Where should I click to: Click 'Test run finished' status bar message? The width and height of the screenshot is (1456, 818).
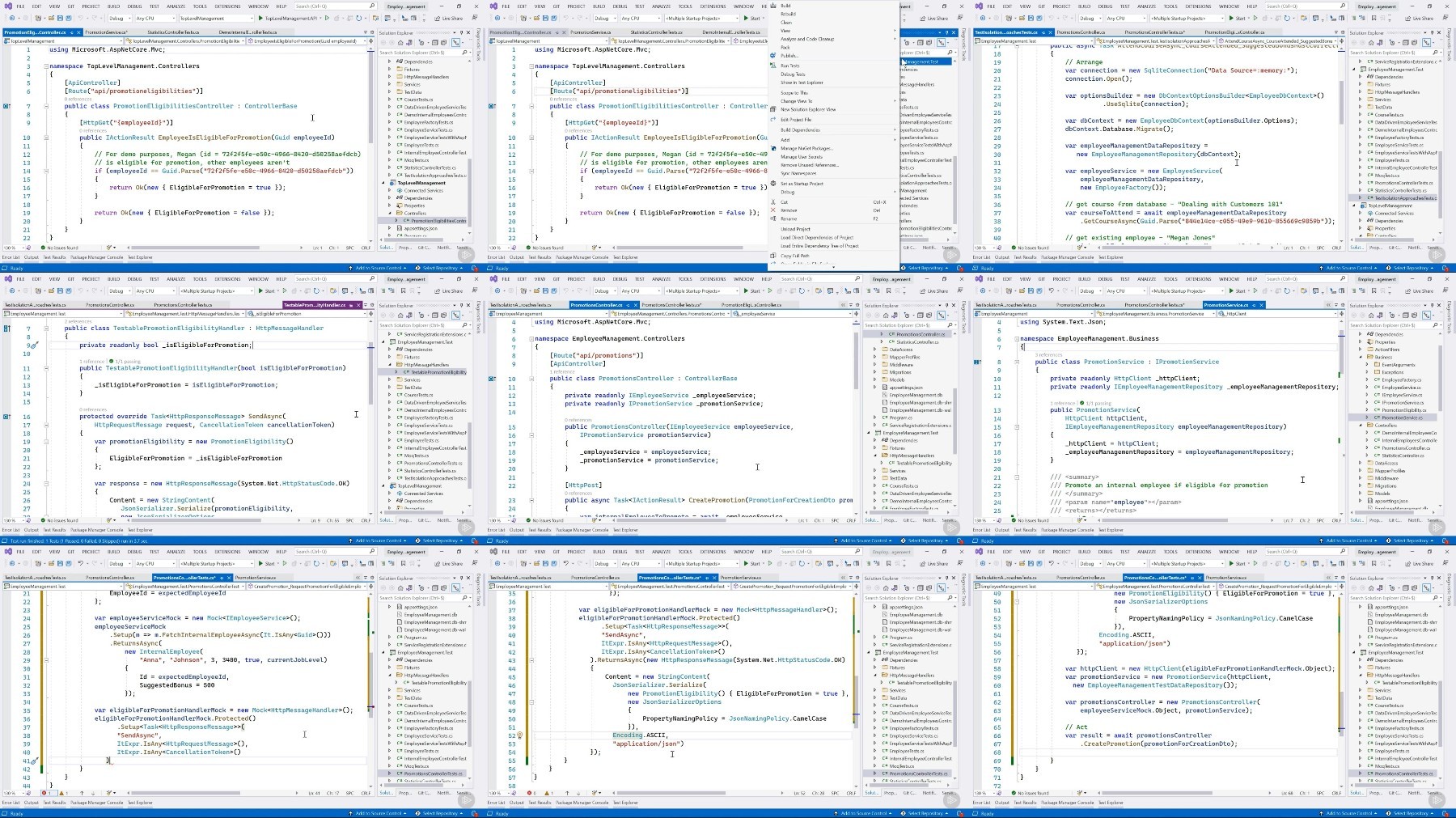coord(78,540)
